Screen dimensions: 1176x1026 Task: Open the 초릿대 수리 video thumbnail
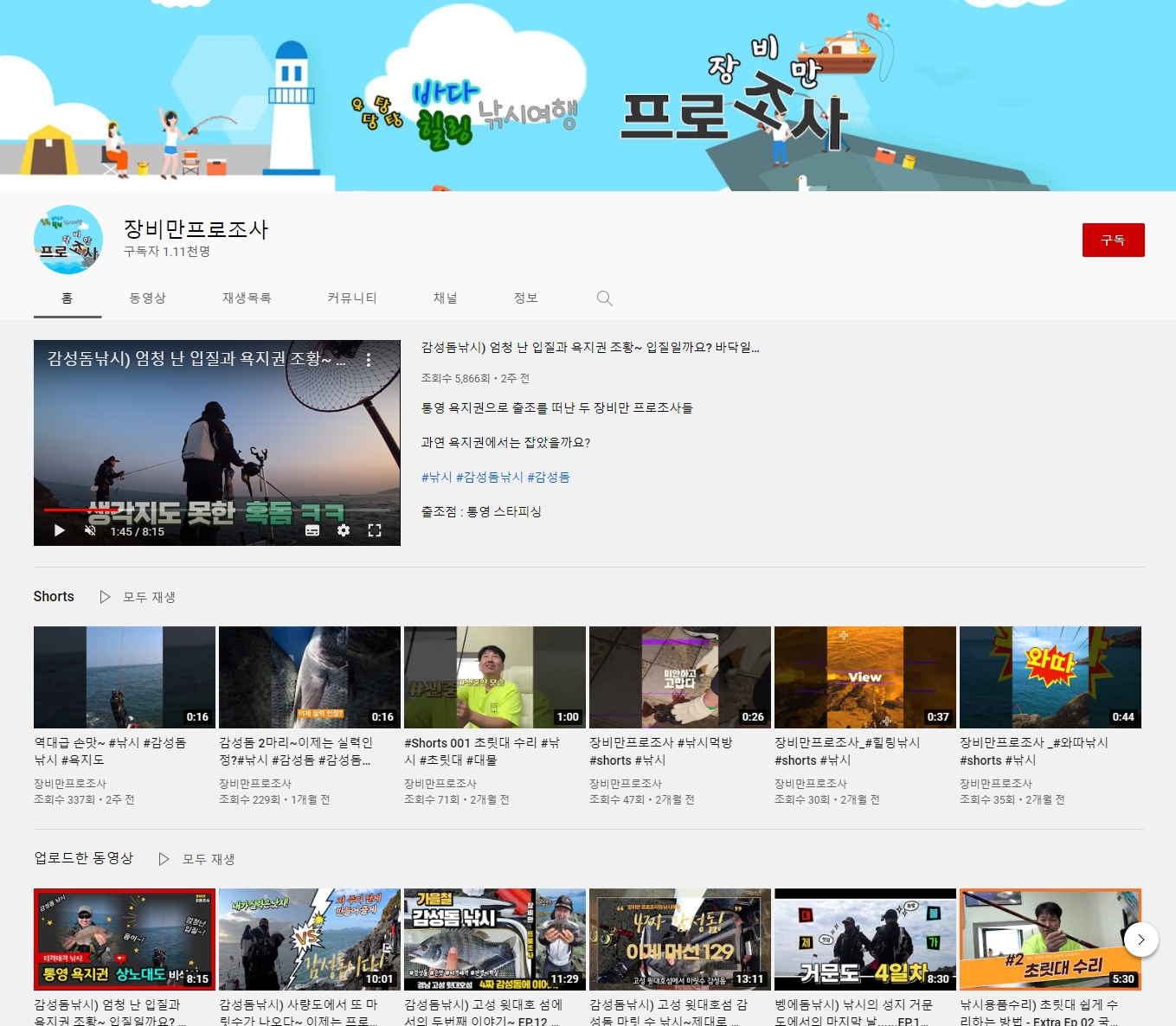pyautogui.click(x=1050, y=939)
